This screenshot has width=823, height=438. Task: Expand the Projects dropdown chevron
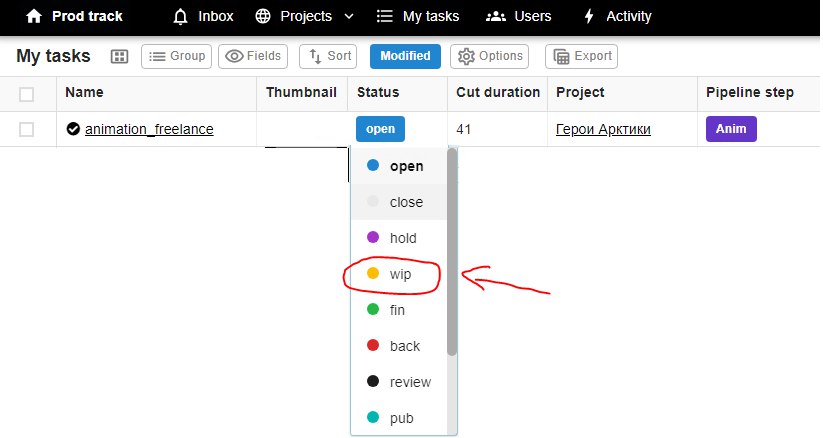[x=348, y=16]
